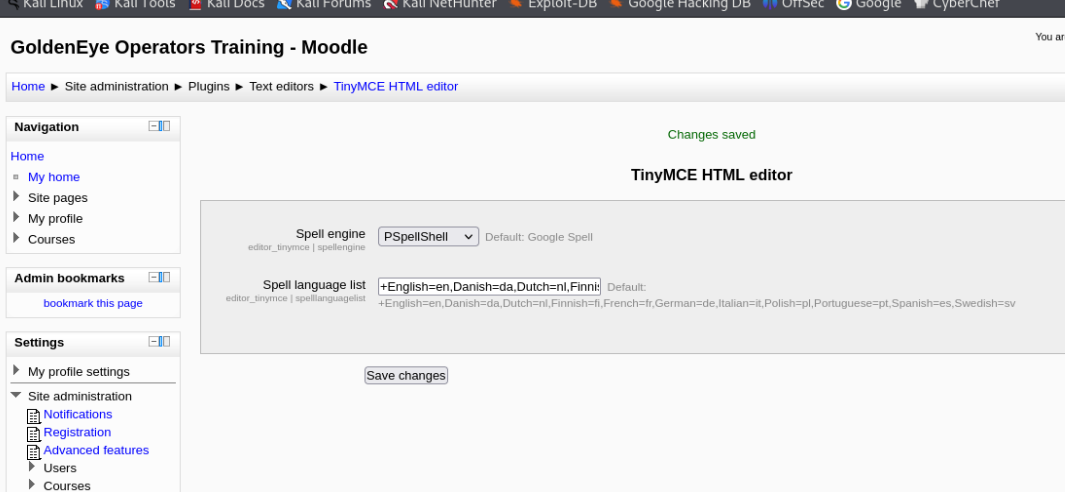Click the Registration page icon
This screenshot has height=492, width=1065.
34,433
